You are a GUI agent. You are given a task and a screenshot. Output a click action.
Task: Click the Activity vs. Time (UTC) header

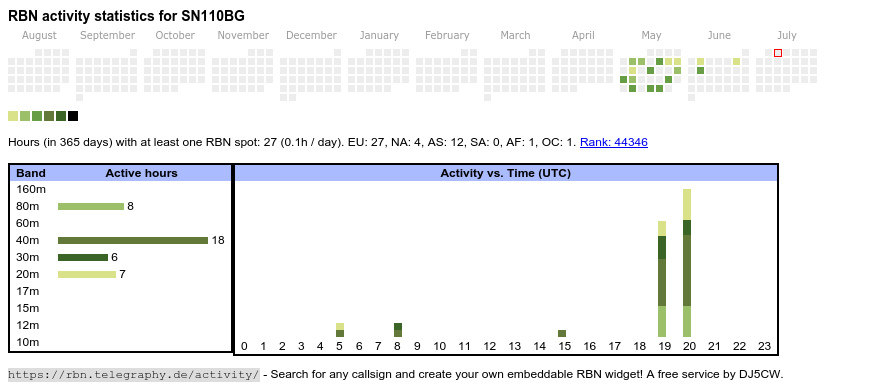tap(505, 173)
